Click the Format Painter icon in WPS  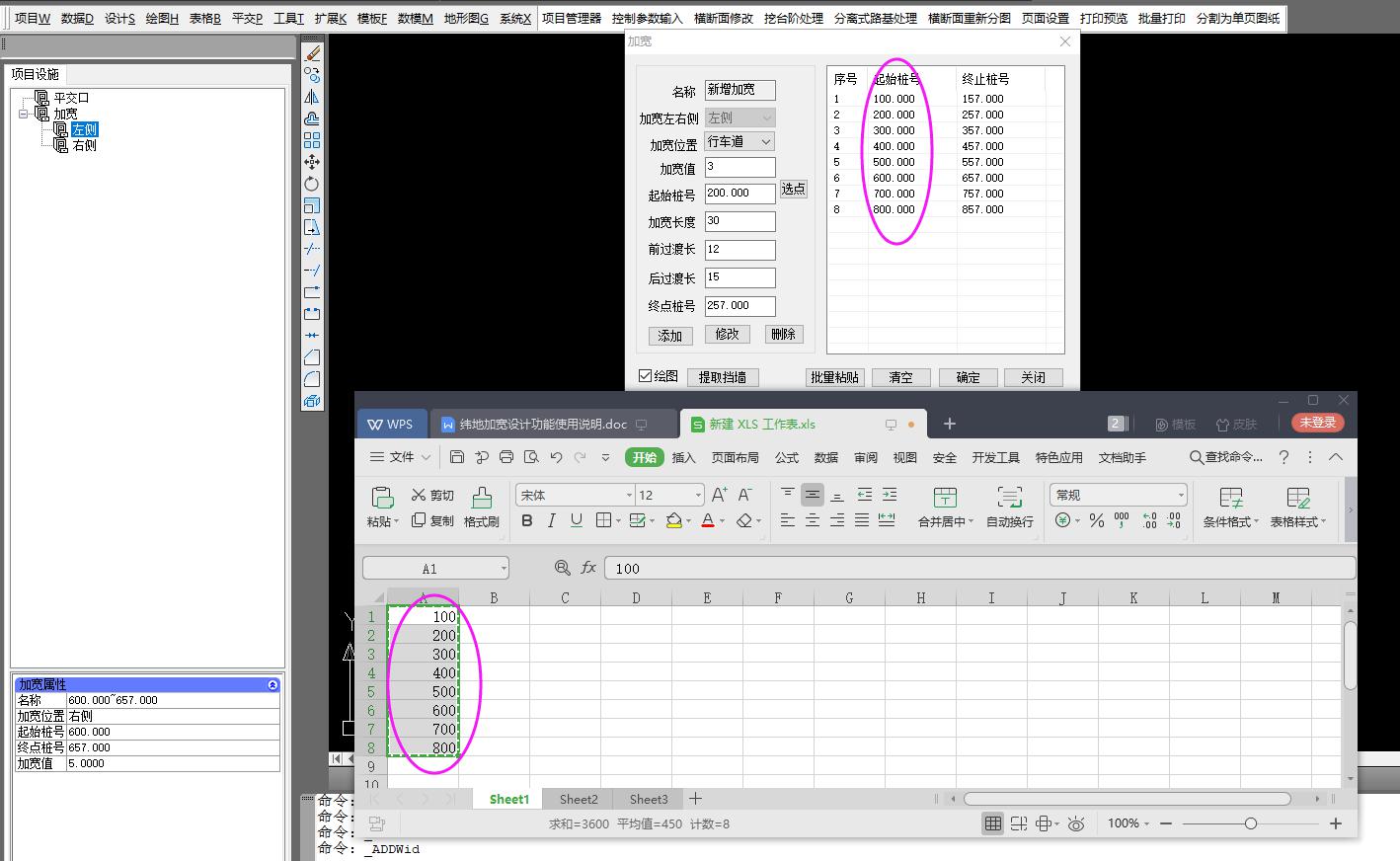pyautogui.click(x=481, y=497)
